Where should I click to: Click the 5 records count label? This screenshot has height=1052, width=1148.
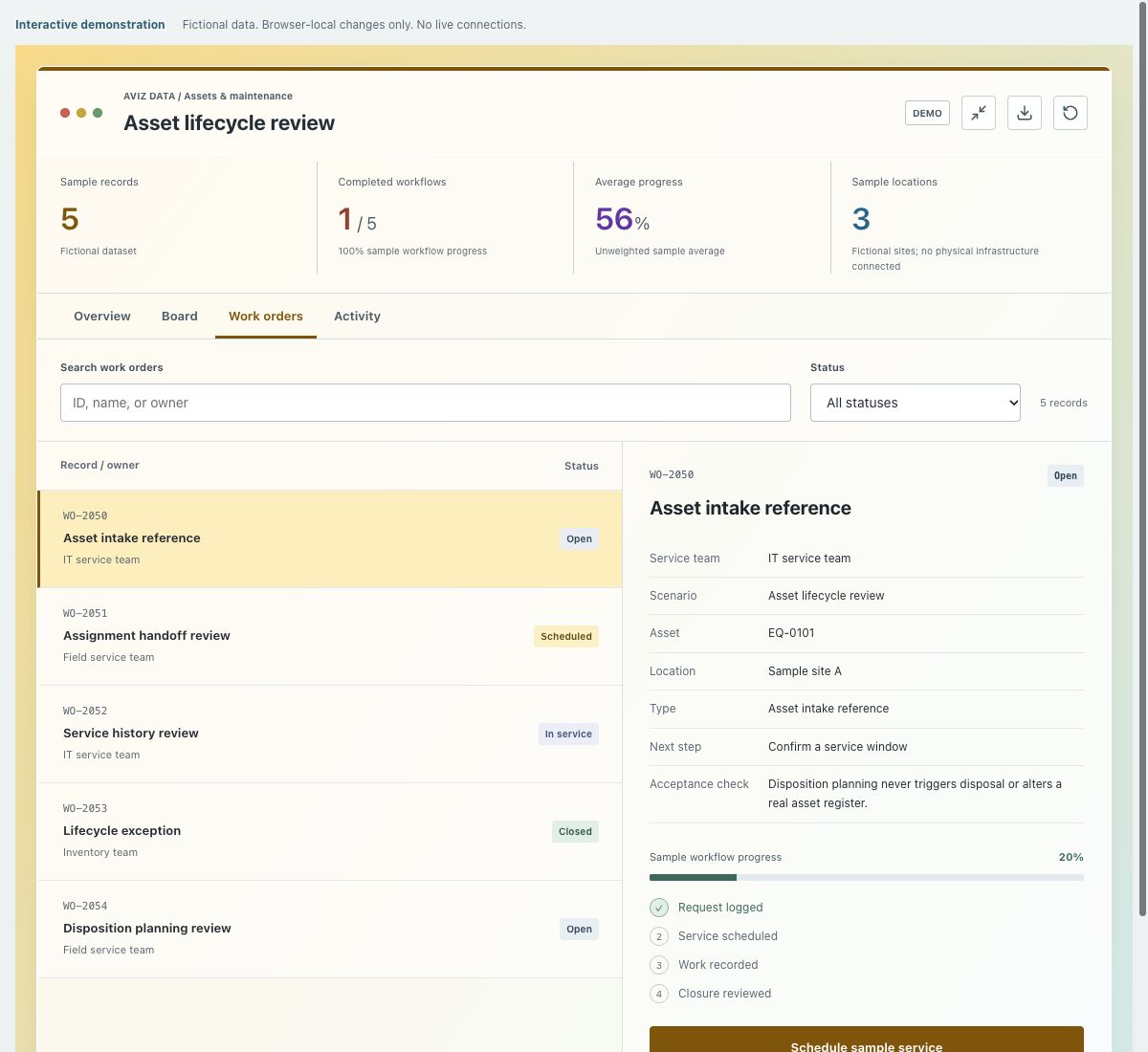coord(1064,404)
